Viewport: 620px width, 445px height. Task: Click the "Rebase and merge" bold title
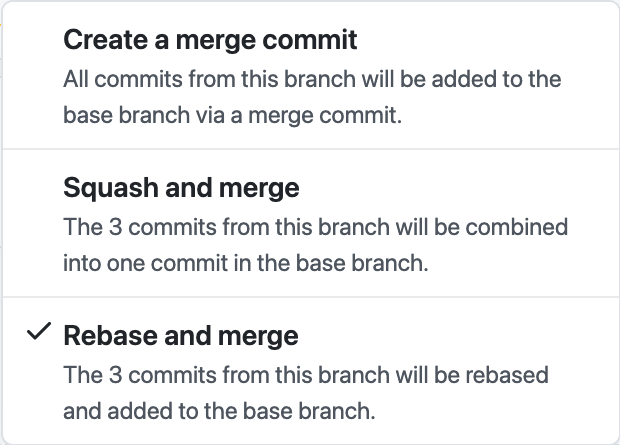(181, 335)
